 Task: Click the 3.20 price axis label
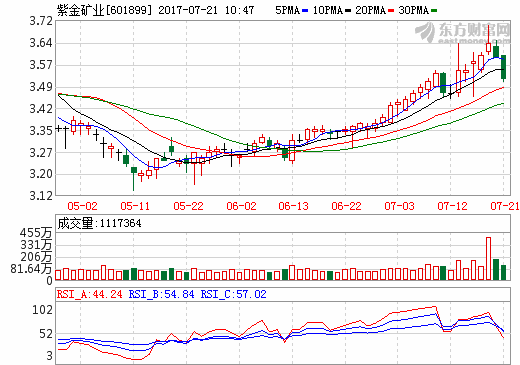tap(41, 174)
